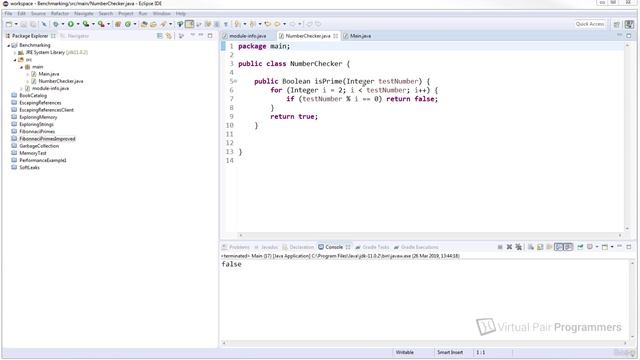
Task: Open the Refactor menu
Action: tap(60, 13)
